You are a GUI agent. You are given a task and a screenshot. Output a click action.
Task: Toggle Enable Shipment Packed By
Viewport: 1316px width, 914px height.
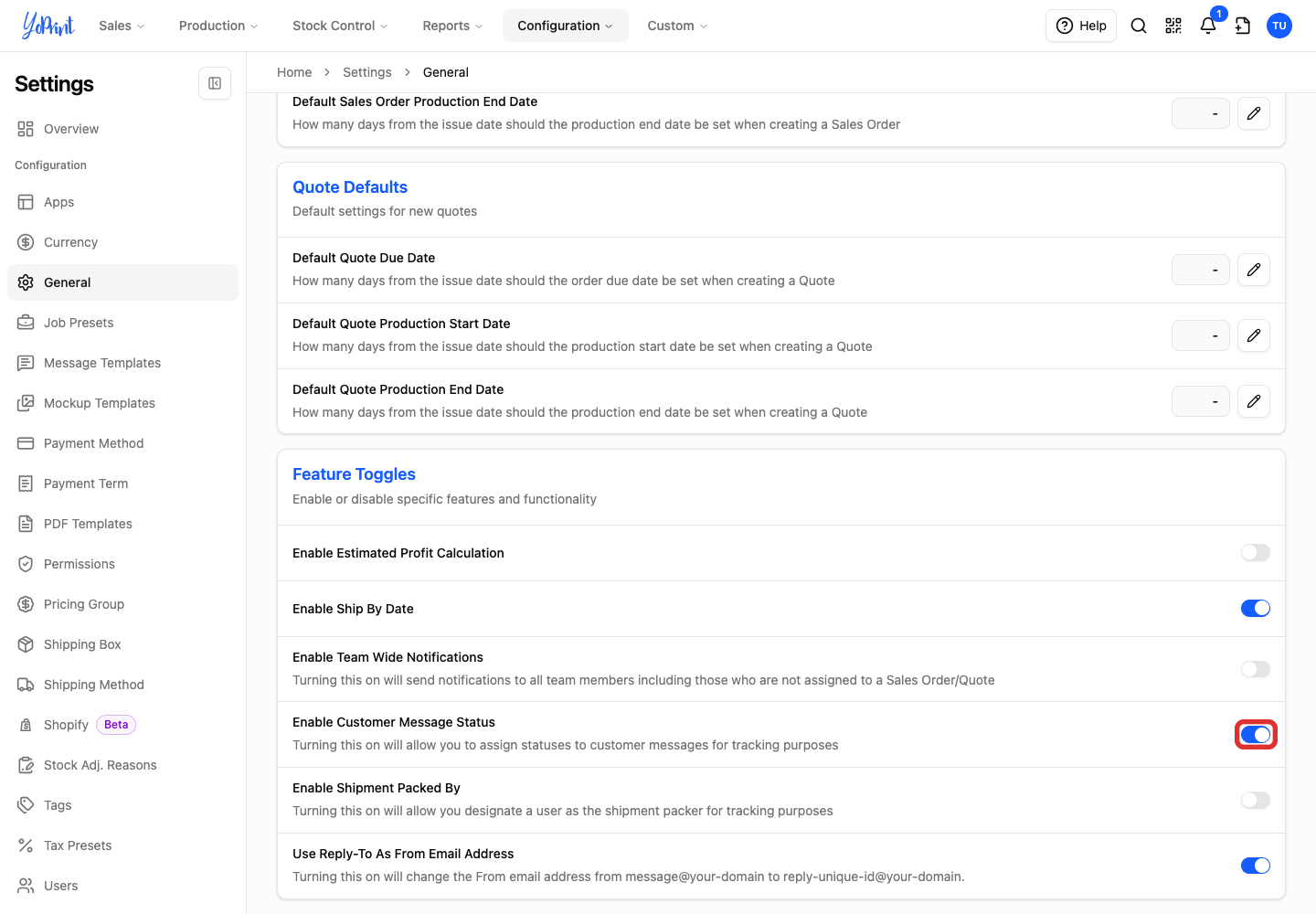point(1256,800)
